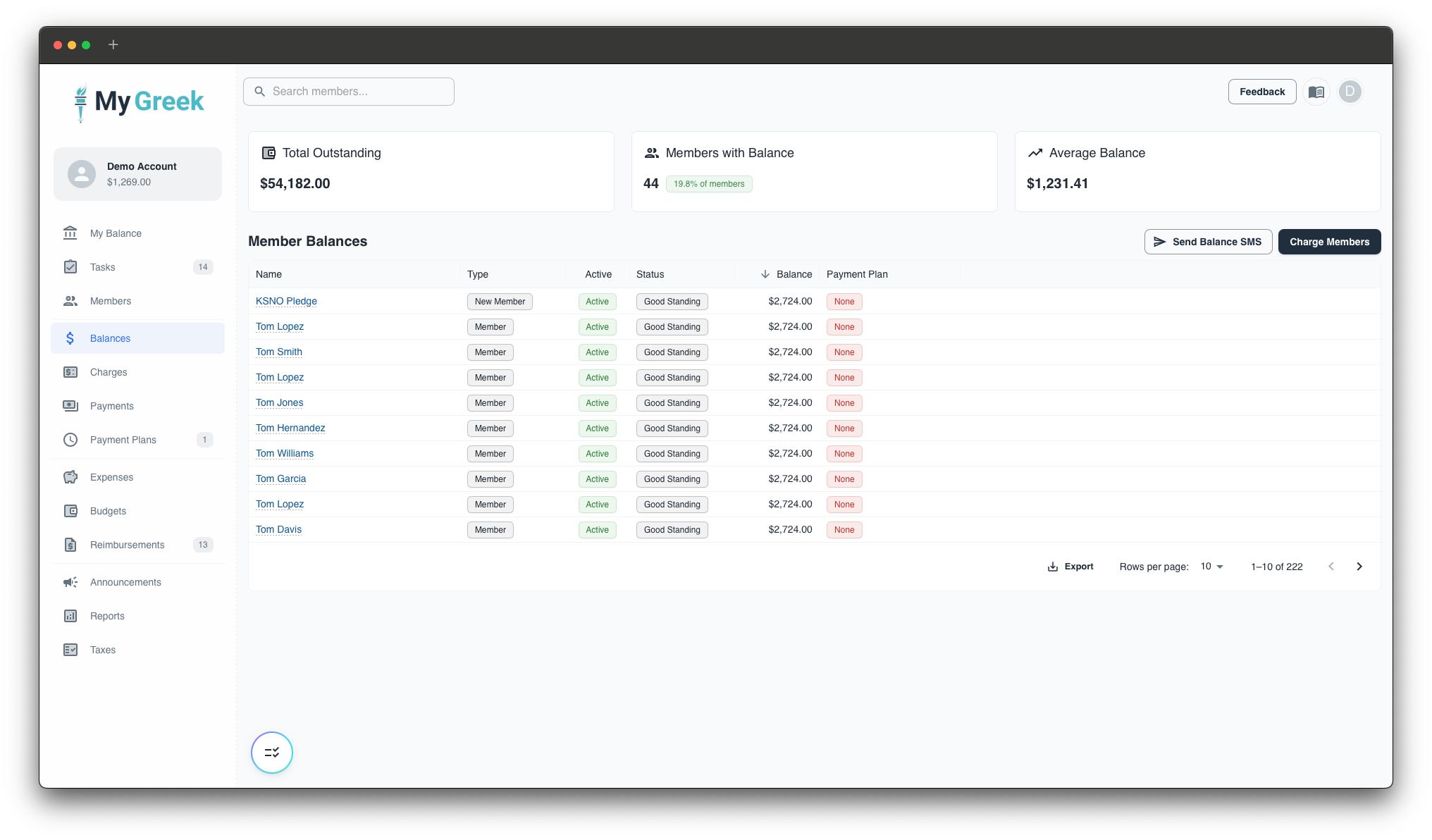Sort by Balance column arrow
The width and height of the screenshot is (1432, 840).
click(765, 274)
